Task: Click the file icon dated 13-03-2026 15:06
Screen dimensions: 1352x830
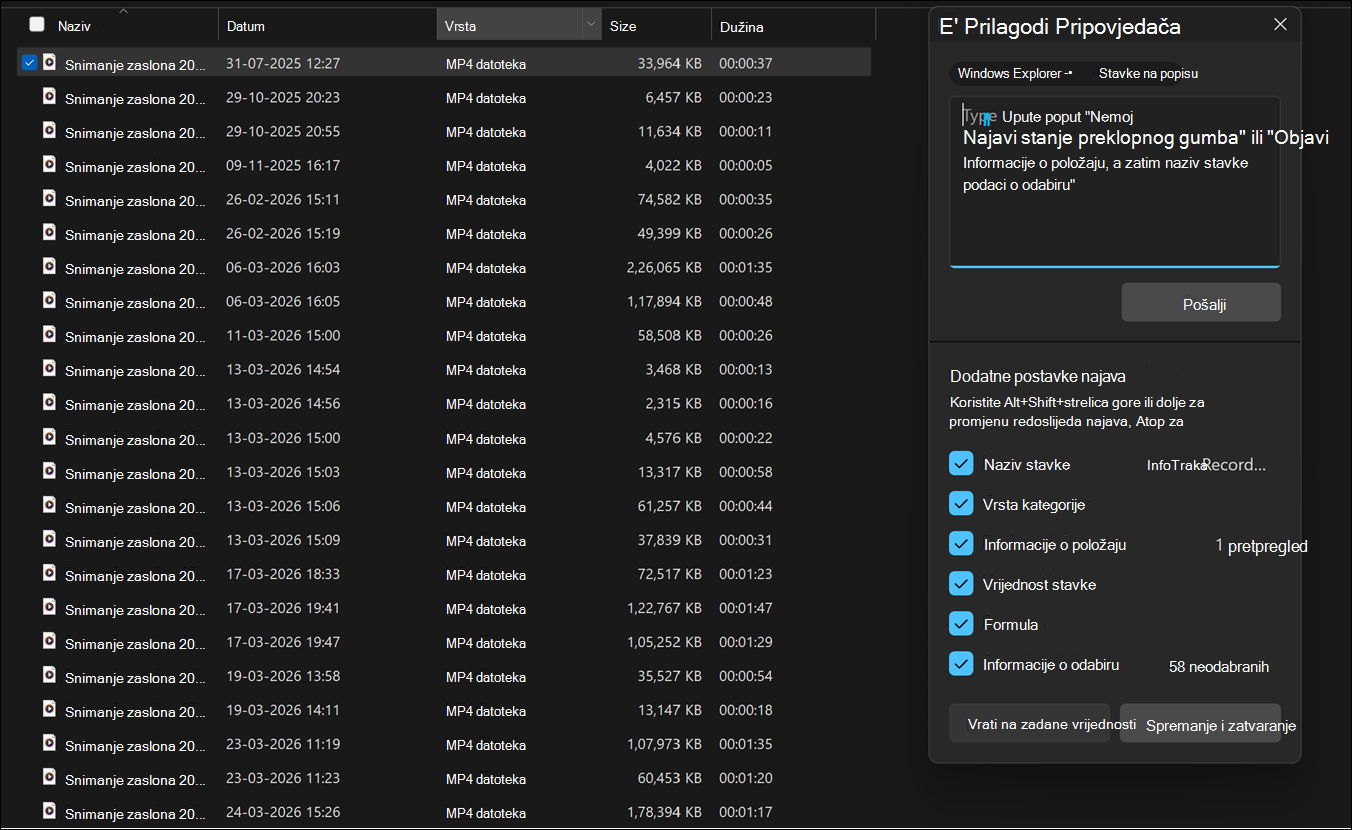Action: [49, 505]
